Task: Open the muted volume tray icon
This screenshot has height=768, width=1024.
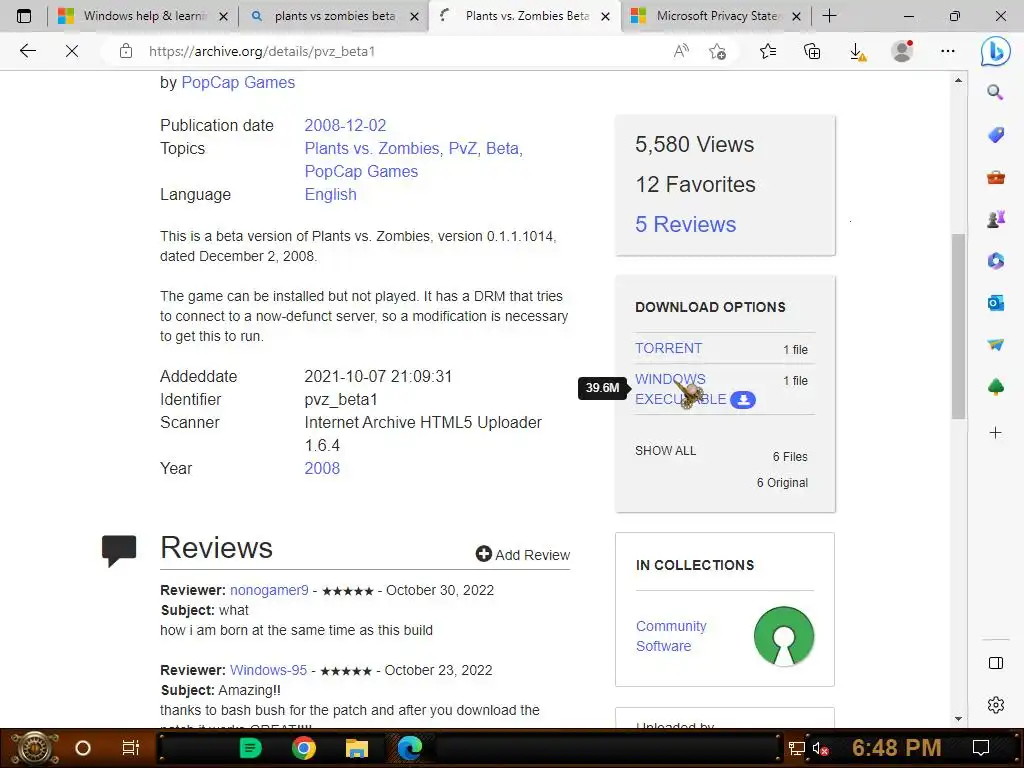Action: (x=820, y=748)
